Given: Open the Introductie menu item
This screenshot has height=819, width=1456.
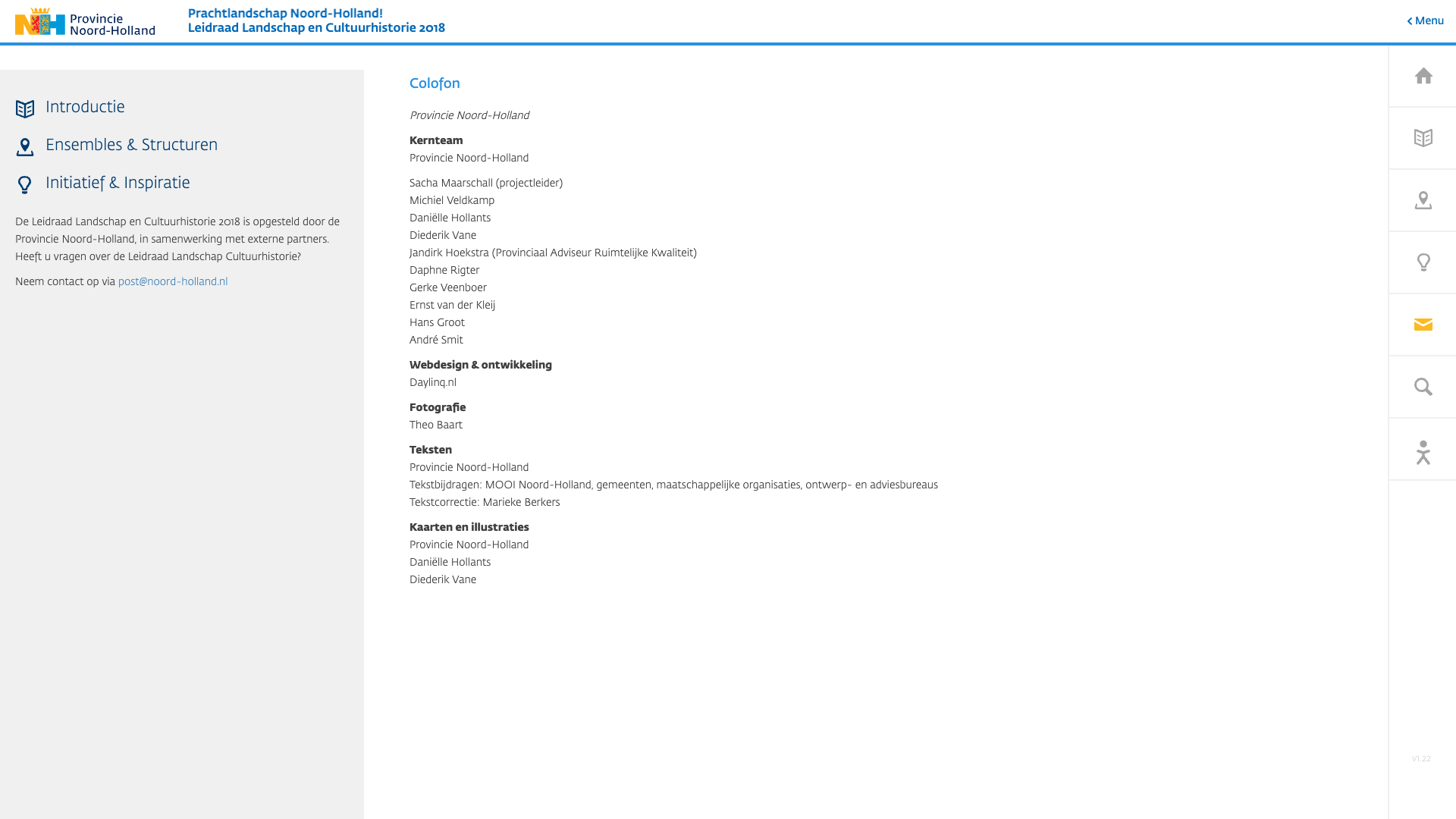Looking at the screenshot, I should (x=85, y=107).
